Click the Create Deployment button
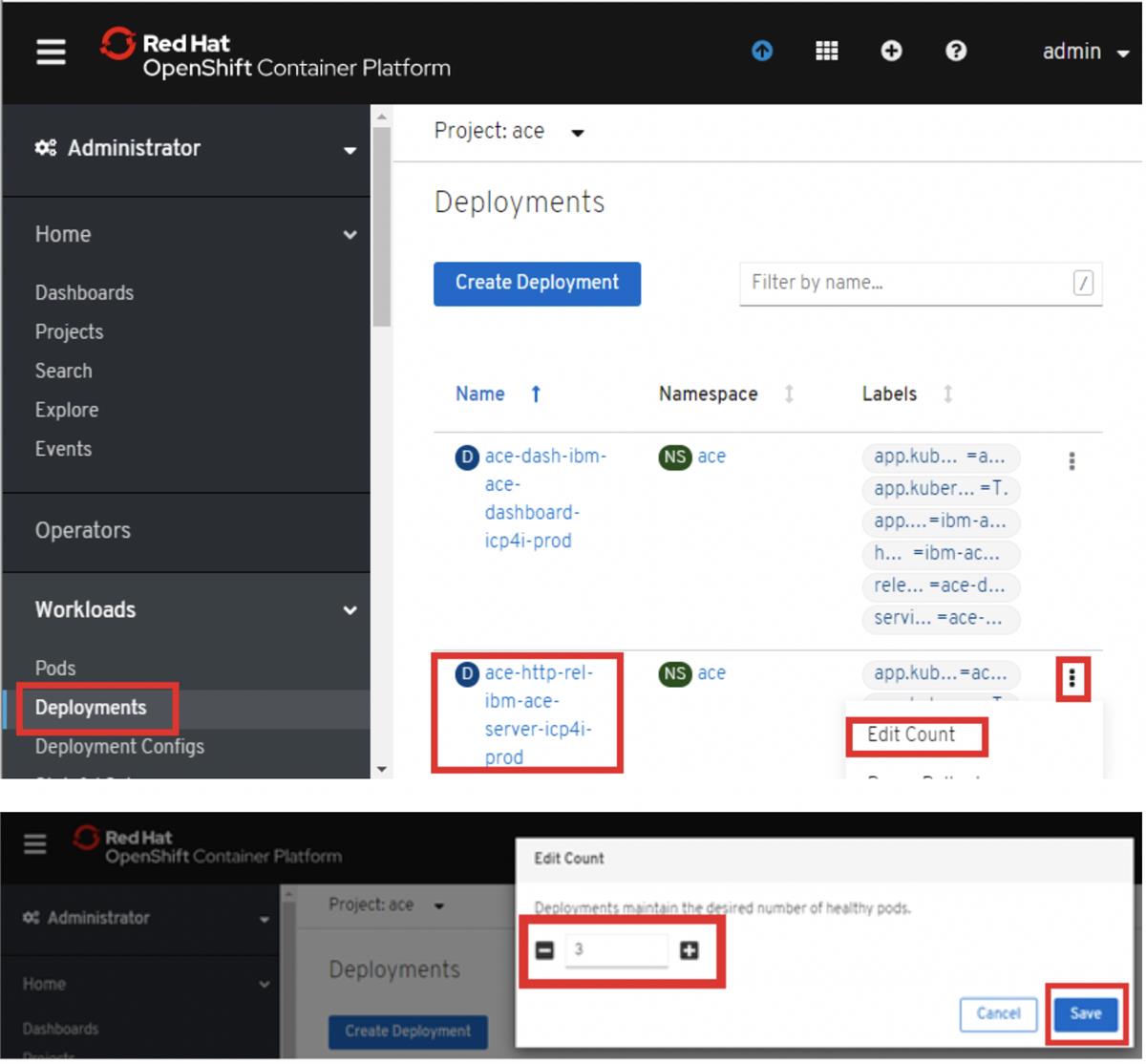1146x1064 pixels. tap(537, 283)
